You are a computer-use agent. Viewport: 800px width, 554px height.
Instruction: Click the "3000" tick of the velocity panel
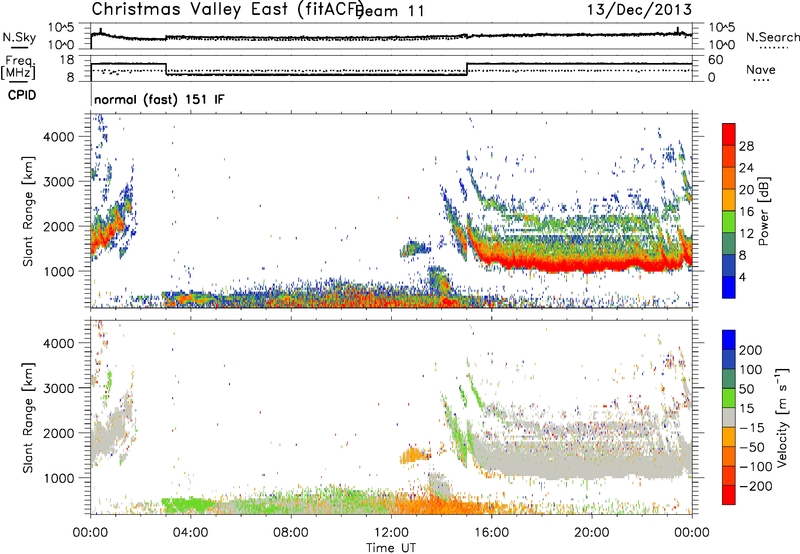tap(59, 388)
